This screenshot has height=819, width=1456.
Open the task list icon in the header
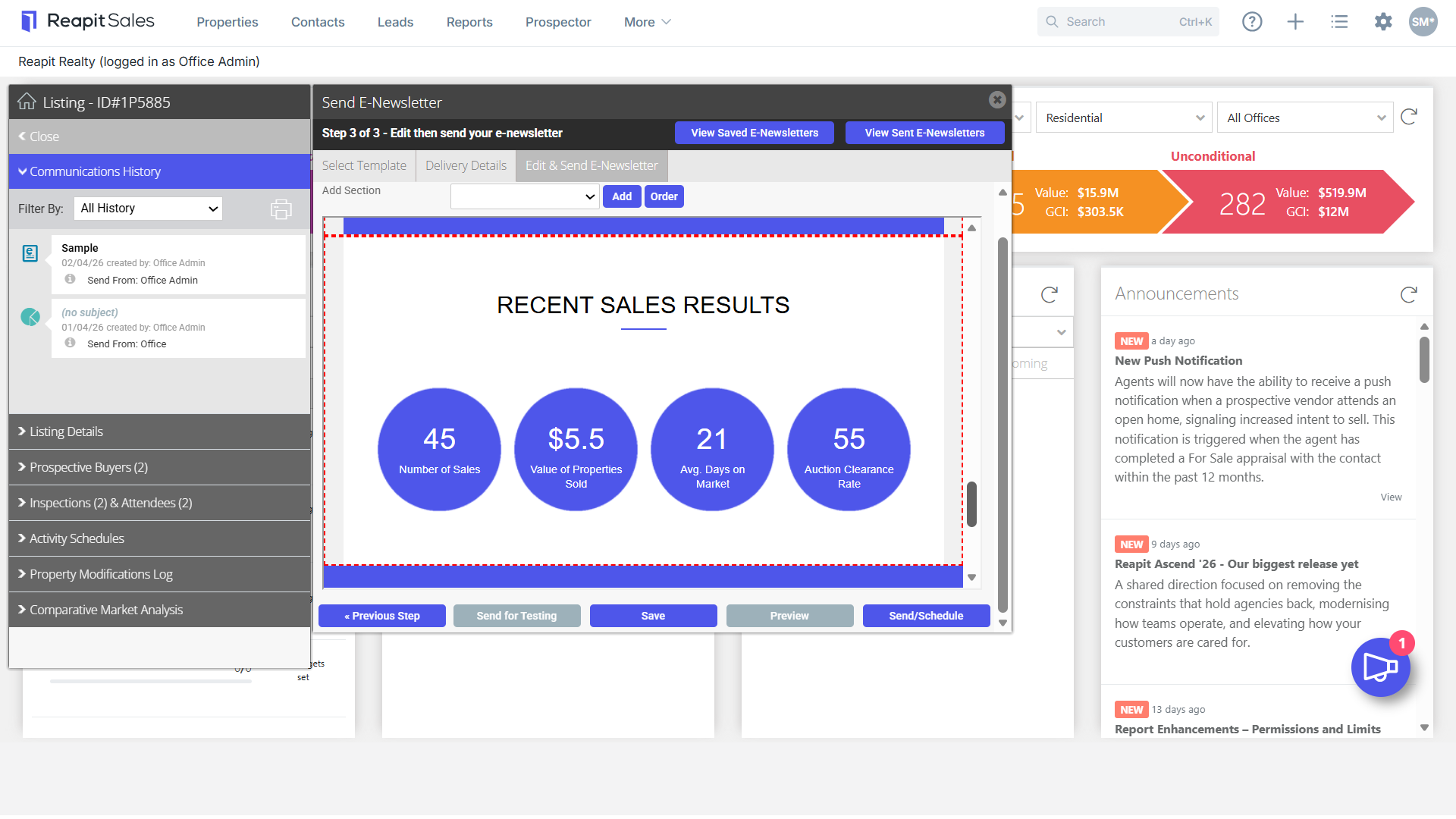pyautogui.click(x=1339, y=22)
